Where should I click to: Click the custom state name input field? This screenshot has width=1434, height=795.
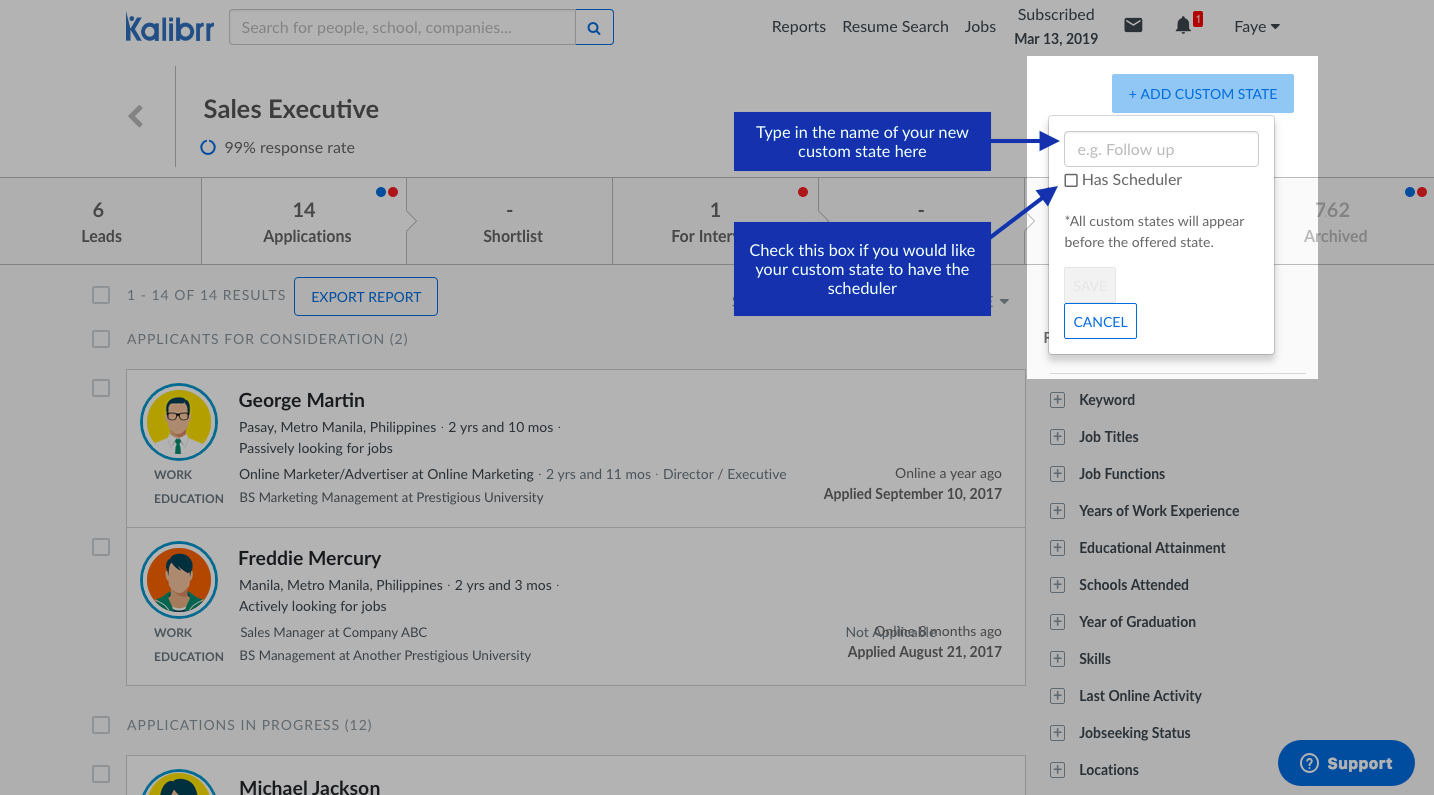click(1161, 149)
